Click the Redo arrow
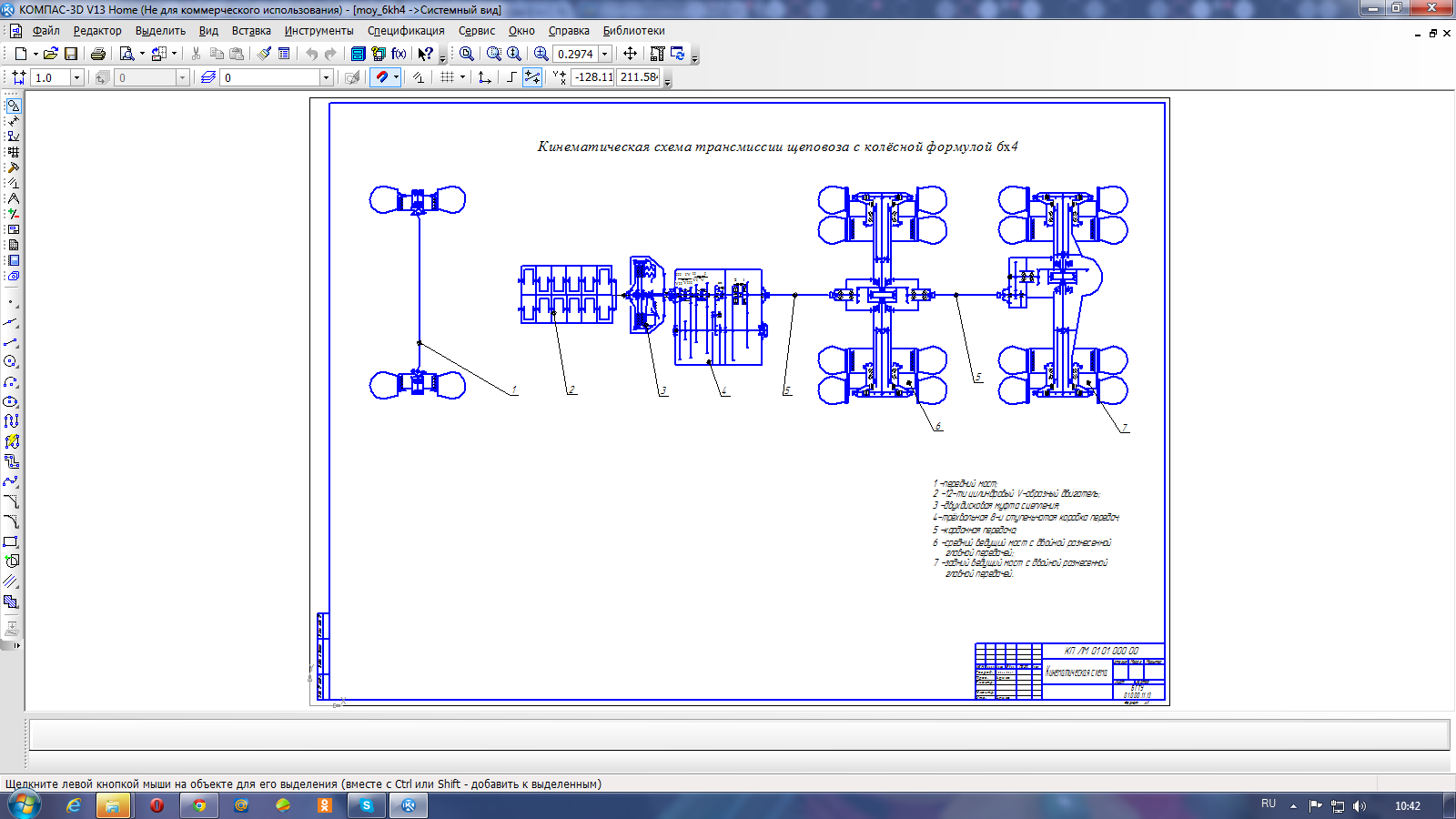The width and height of the screenshot is (1456, 819). coord(330,54)
